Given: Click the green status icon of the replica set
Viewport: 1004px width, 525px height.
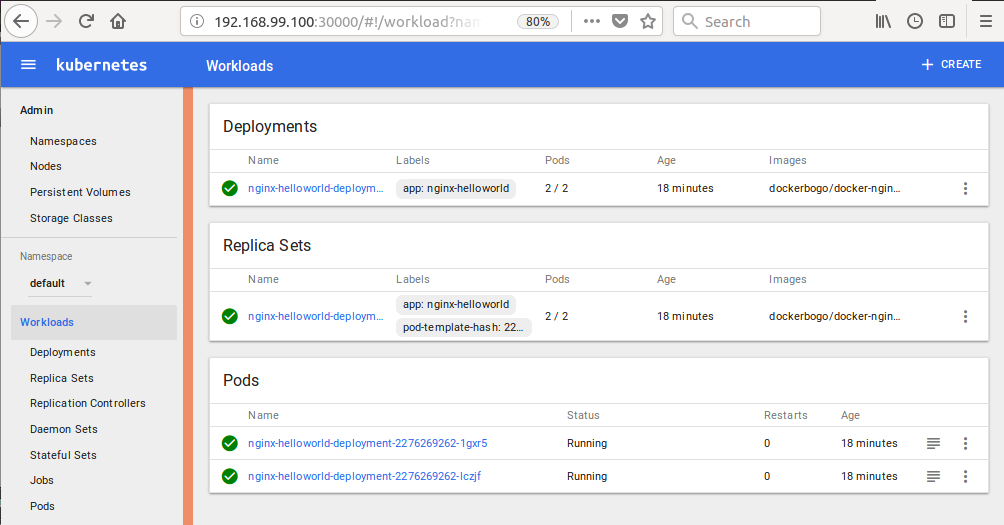Looking at the screenshot, I should tap(230, 316).
